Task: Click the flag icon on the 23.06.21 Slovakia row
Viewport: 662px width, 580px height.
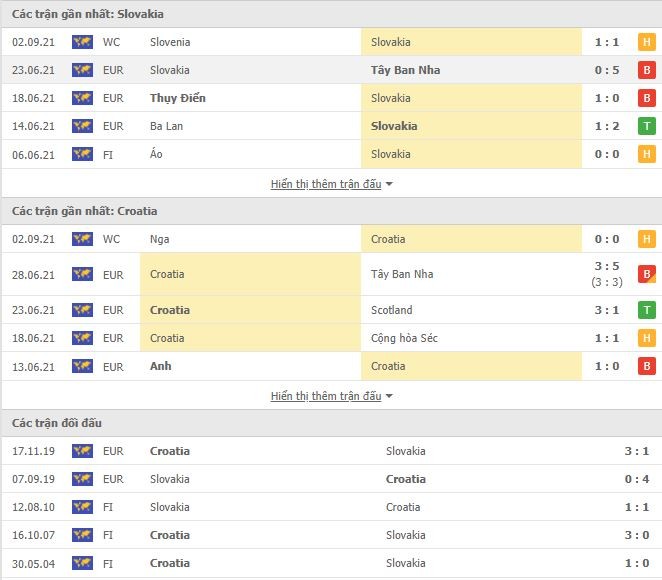Action: (82, 70)
